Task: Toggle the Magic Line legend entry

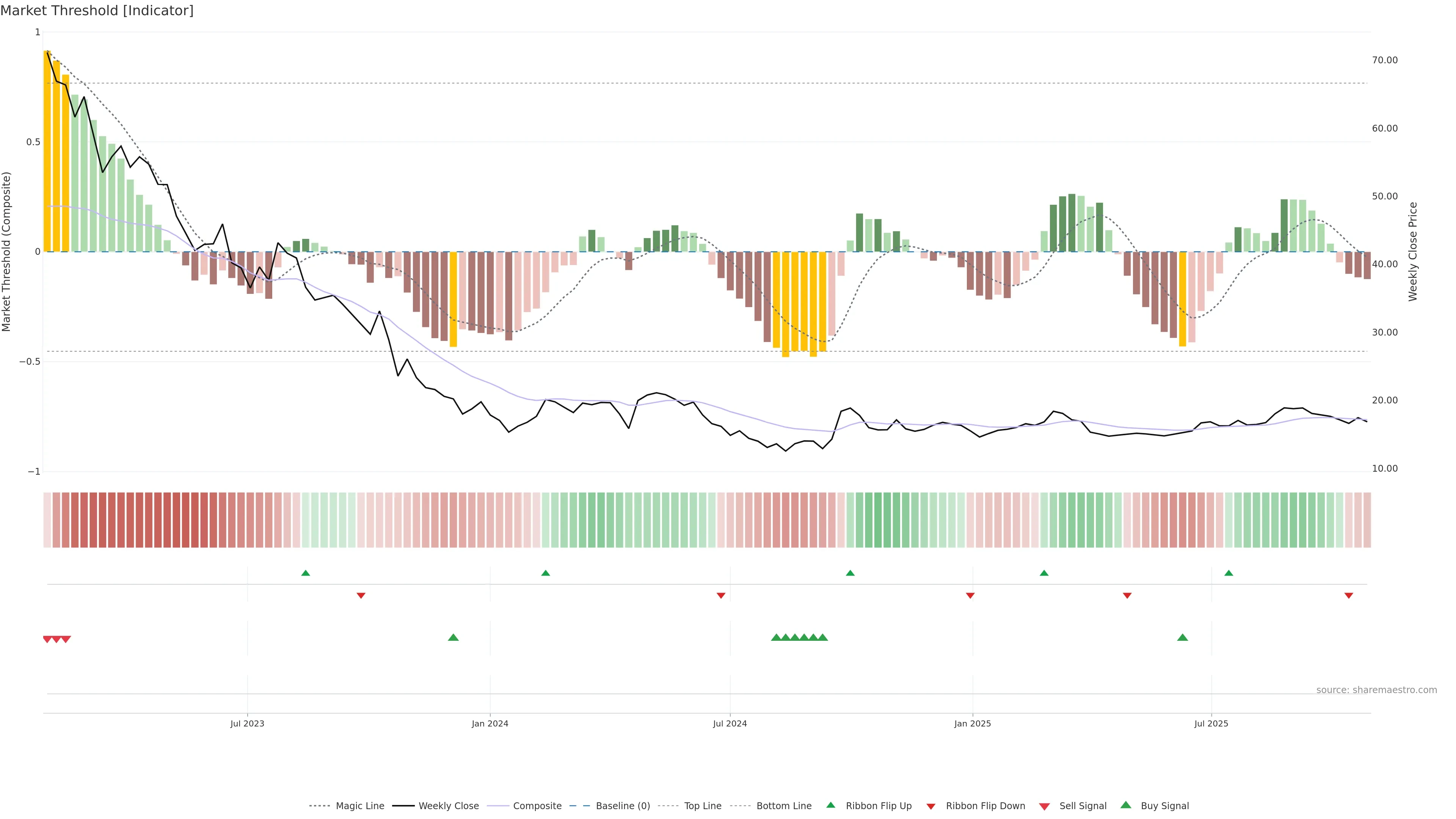Action: 359,806
